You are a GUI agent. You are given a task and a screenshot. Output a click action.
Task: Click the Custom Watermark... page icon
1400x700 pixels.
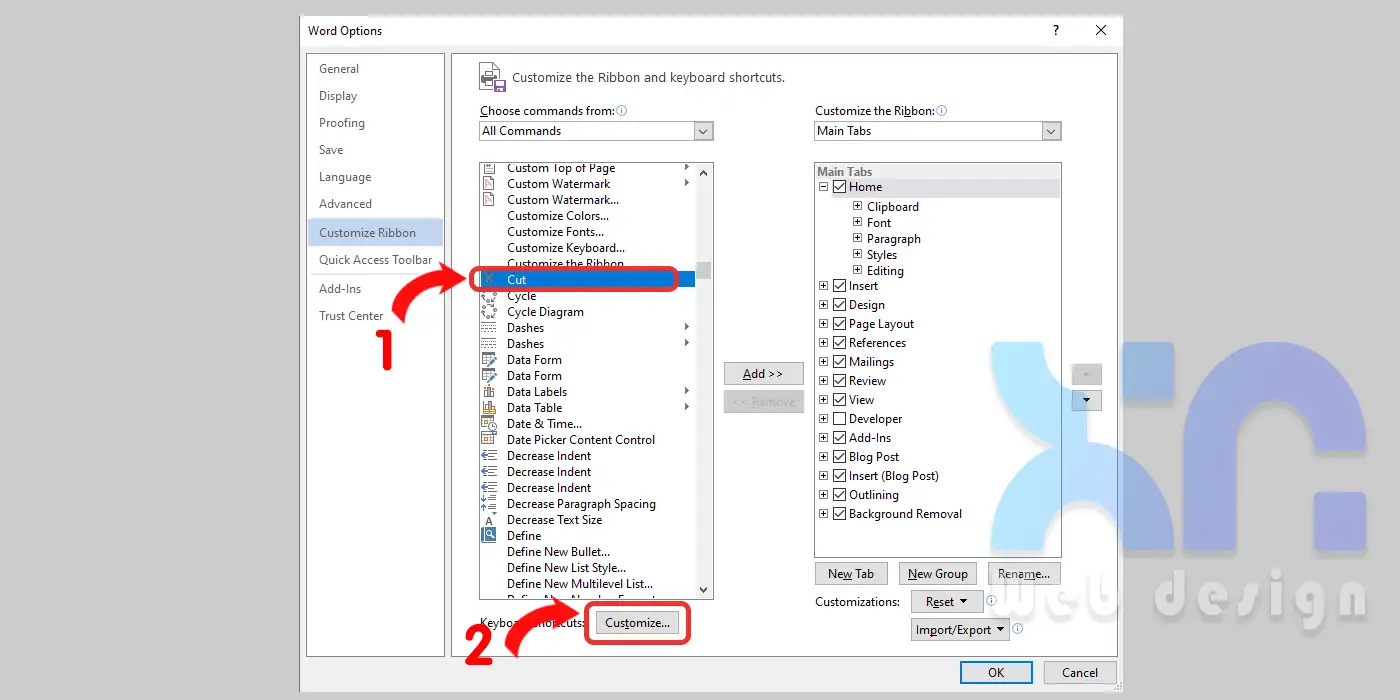click(489, 200)
